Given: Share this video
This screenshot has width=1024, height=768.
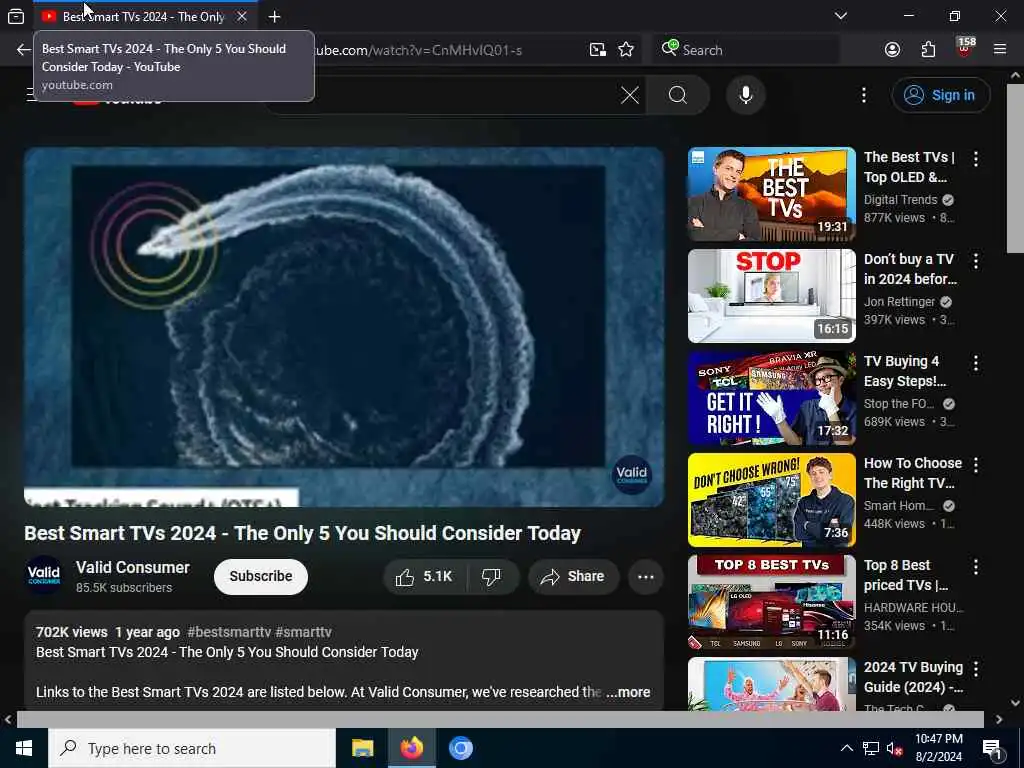Looking at the screenshot, I should [x=573, y=577].
